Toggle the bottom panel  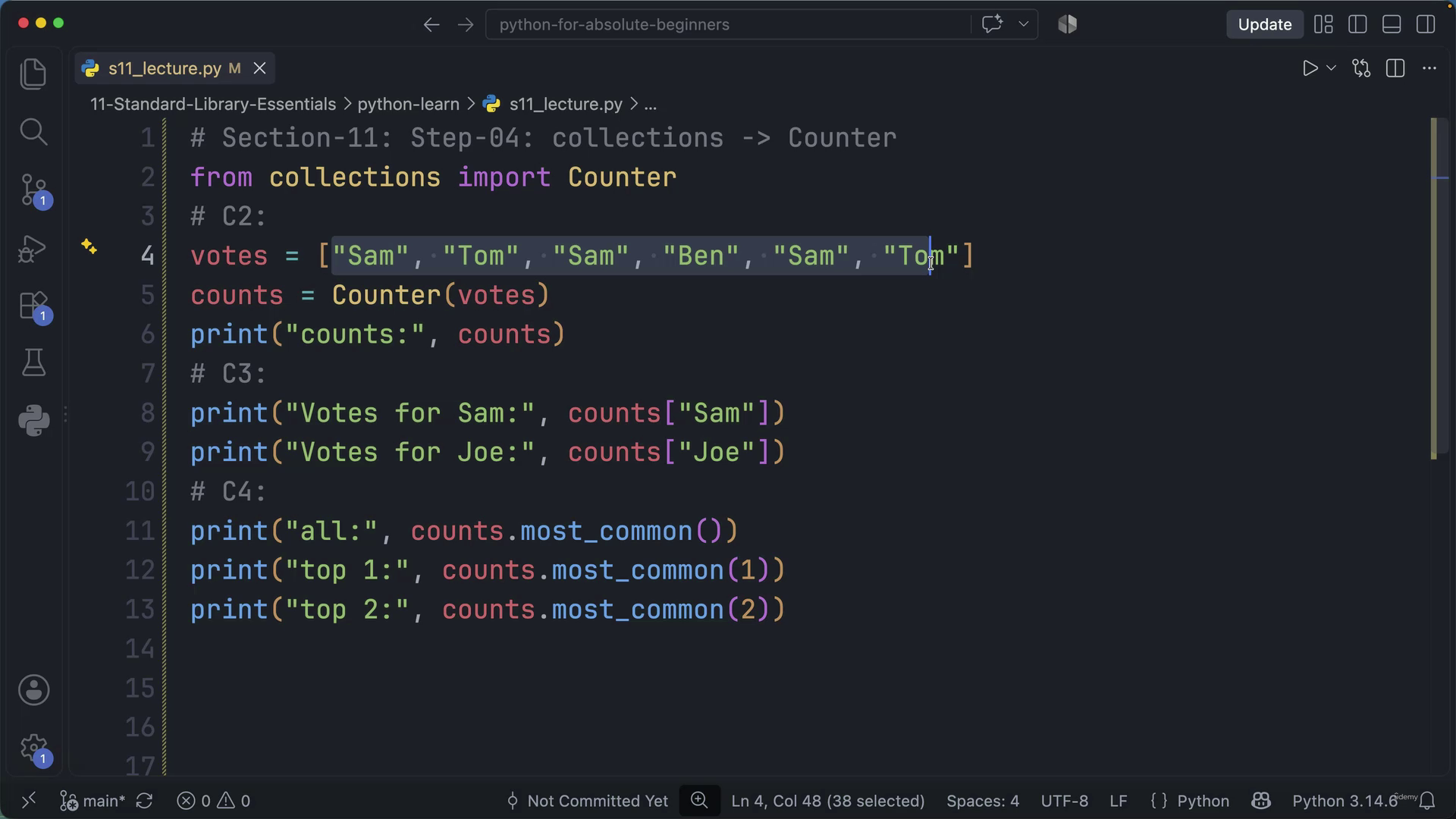(1392, 24)
